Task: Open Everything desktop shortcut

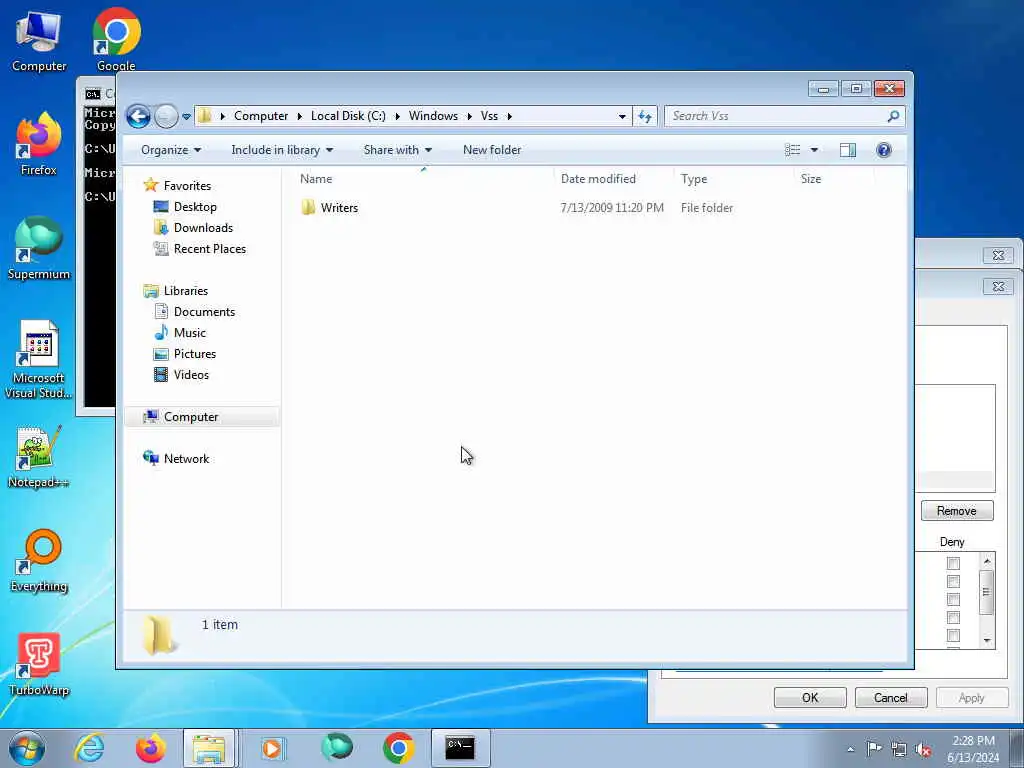Action: click(x=39, y=561)
